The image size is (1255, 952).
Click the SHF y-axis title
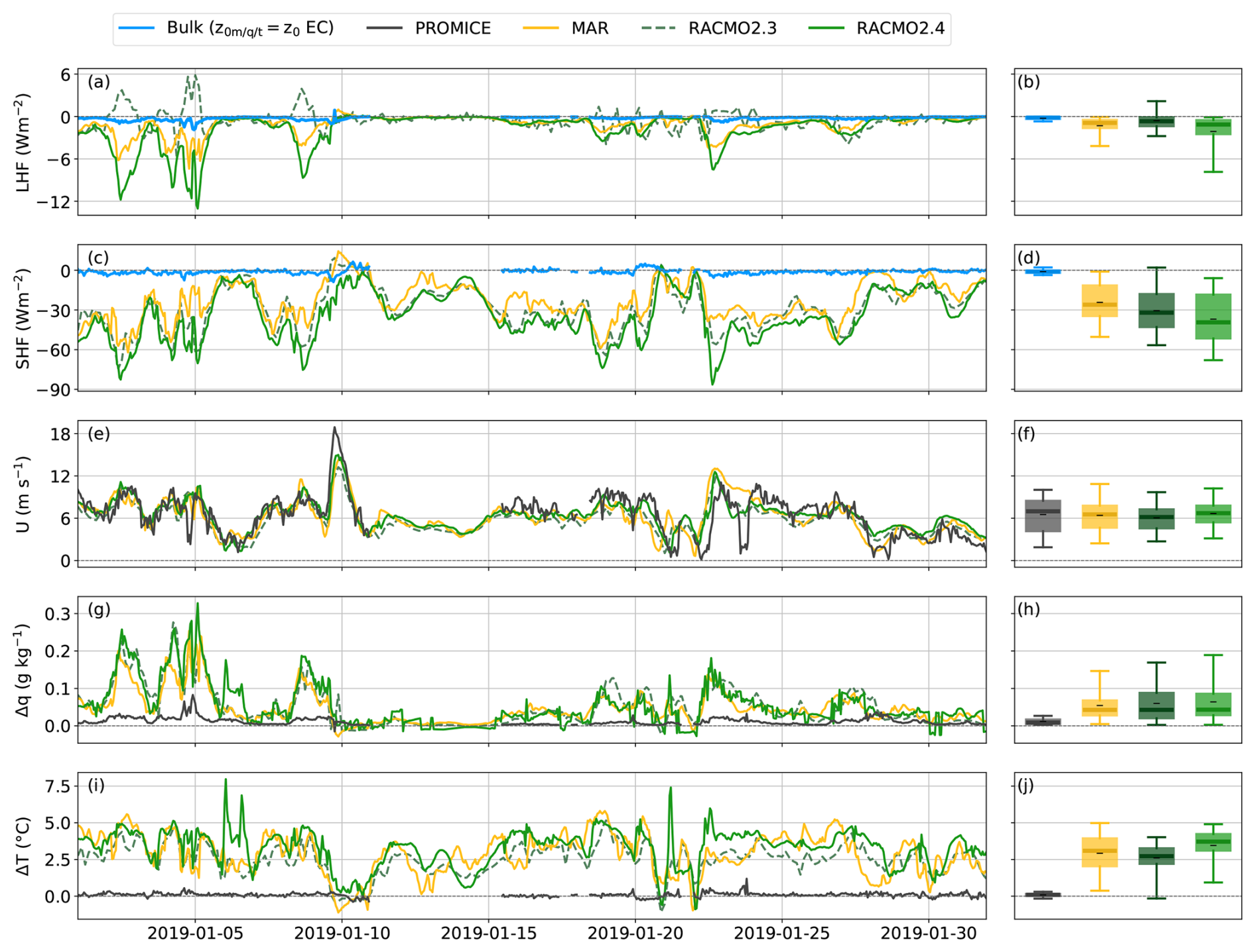click(x=23, y=318)
